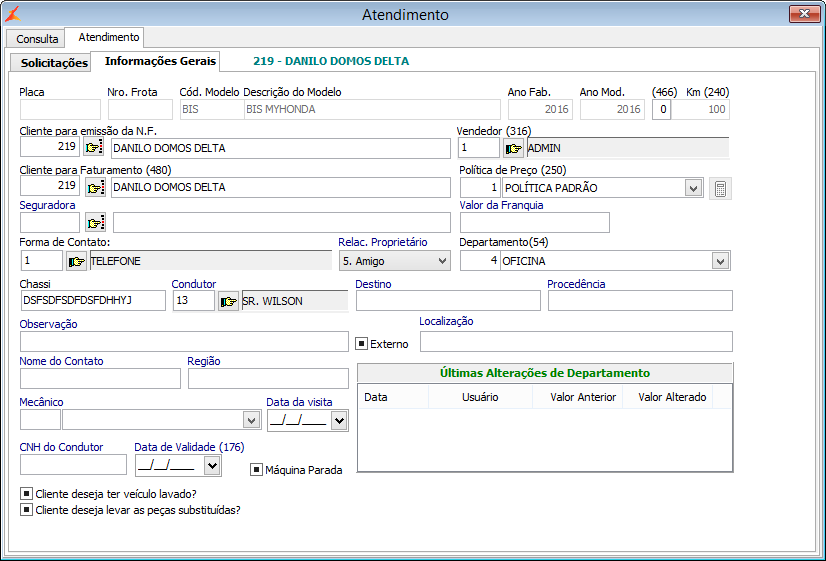Click the Valor Anterior column header
This screenshot has width=826, height=561.
(578, 397)
